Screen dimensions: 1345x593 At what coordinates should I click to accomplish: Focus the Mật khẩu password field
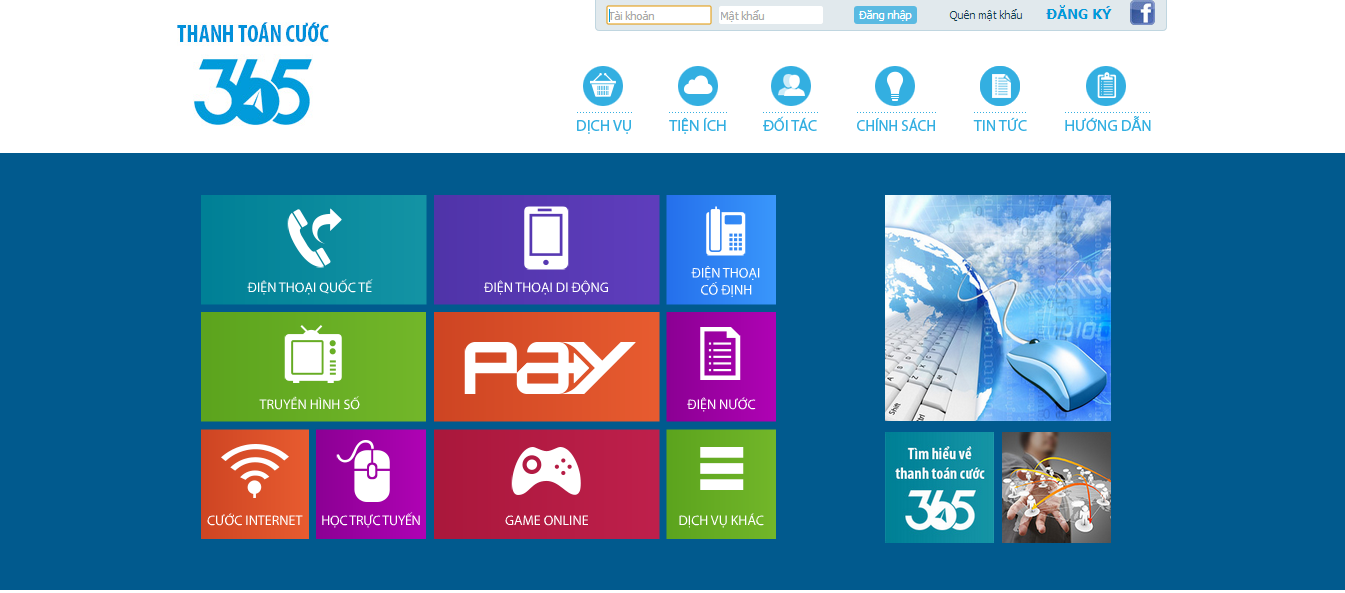[x=771, y=15]
